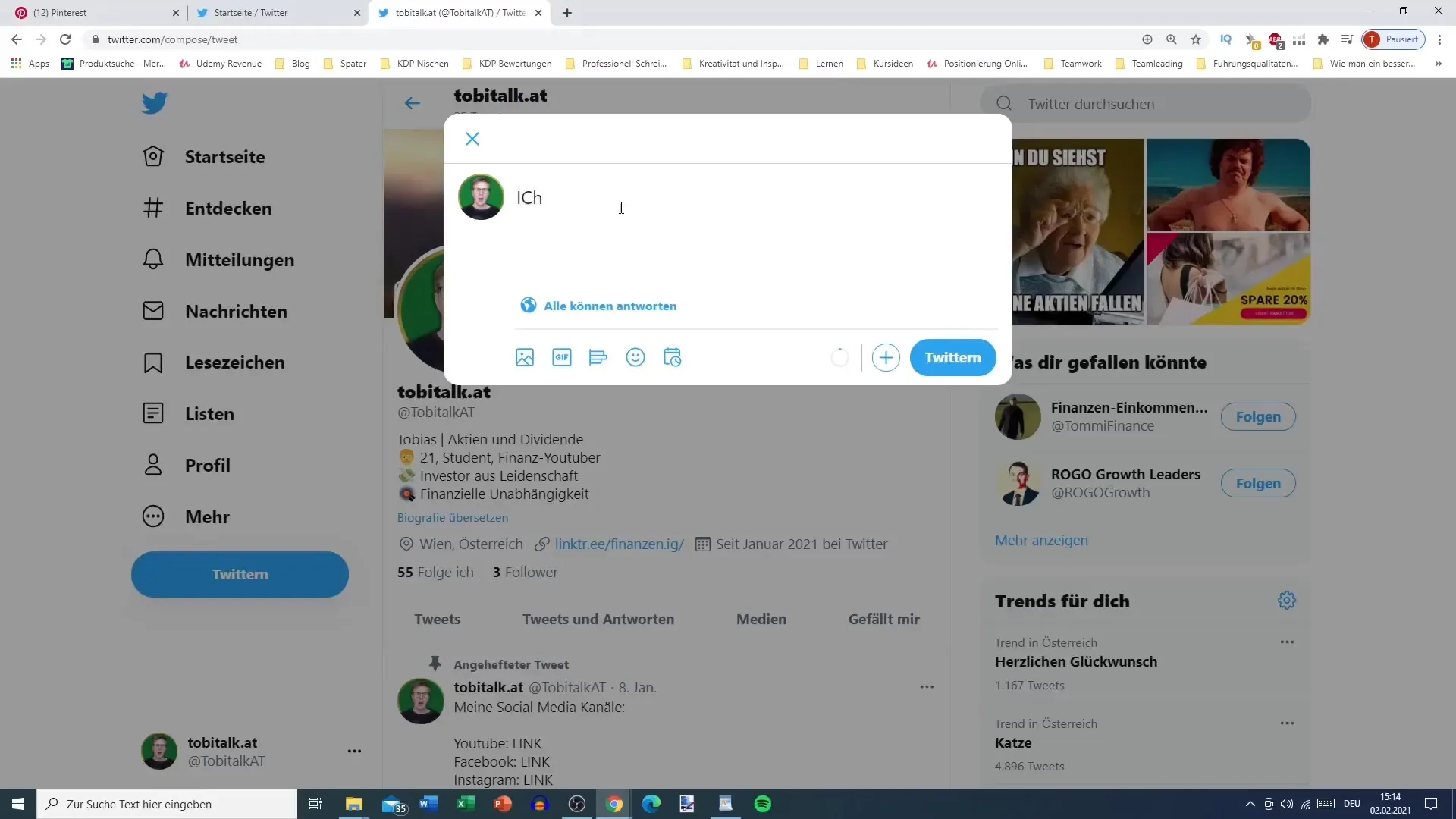This screenshot has height=819, width=1456.
Task: Launch Spotify from the taskbar
Action: point(763,804)
